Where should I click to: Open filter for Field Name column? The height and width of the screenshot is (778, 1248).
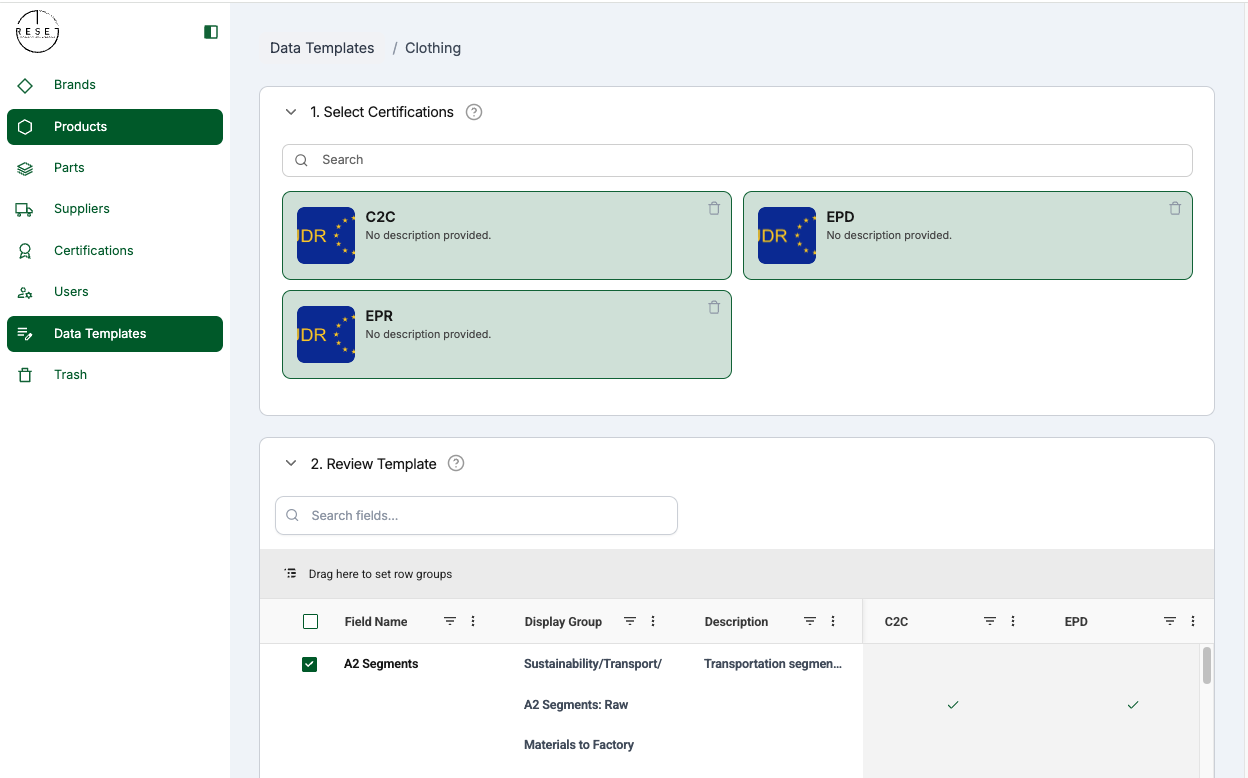tap(450, 621)
